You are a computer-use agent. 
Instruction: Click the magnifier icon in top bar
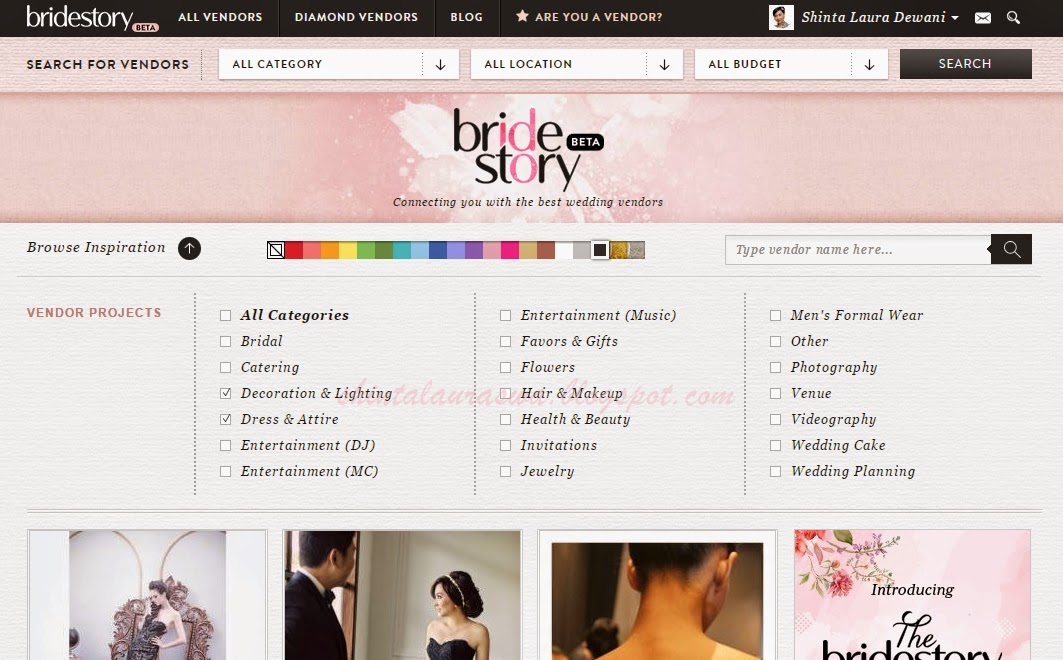[x=1013, y=18]
